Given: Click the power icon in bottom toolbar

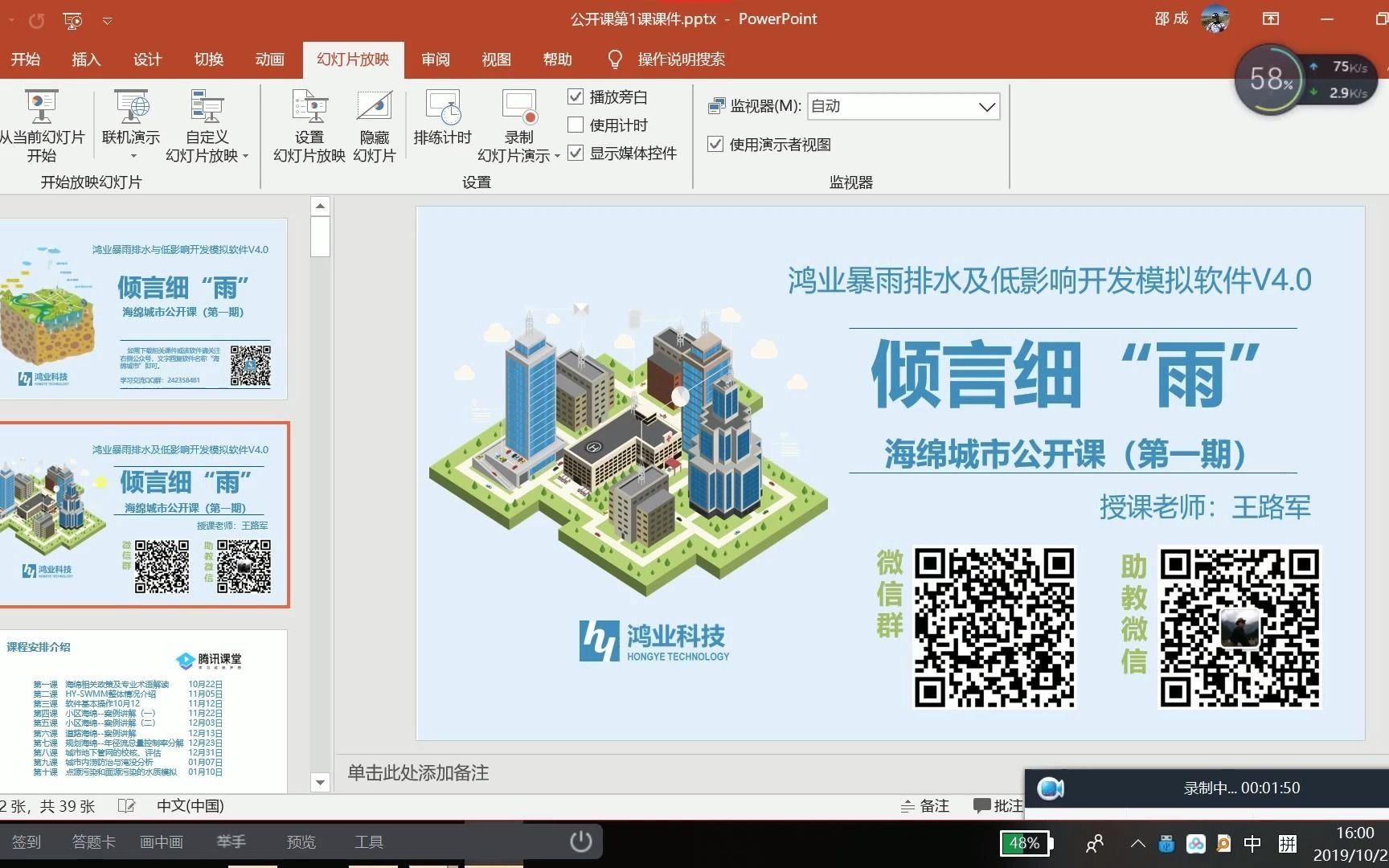Looking at the screenshot, I should pos(580,841).
